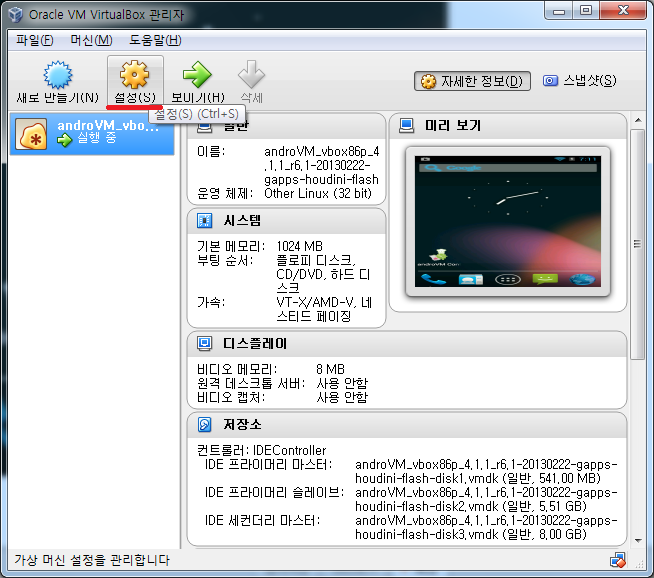Open the Help (도움말) menu
This screenshot has height=578, width=654.
coord(155,40)
